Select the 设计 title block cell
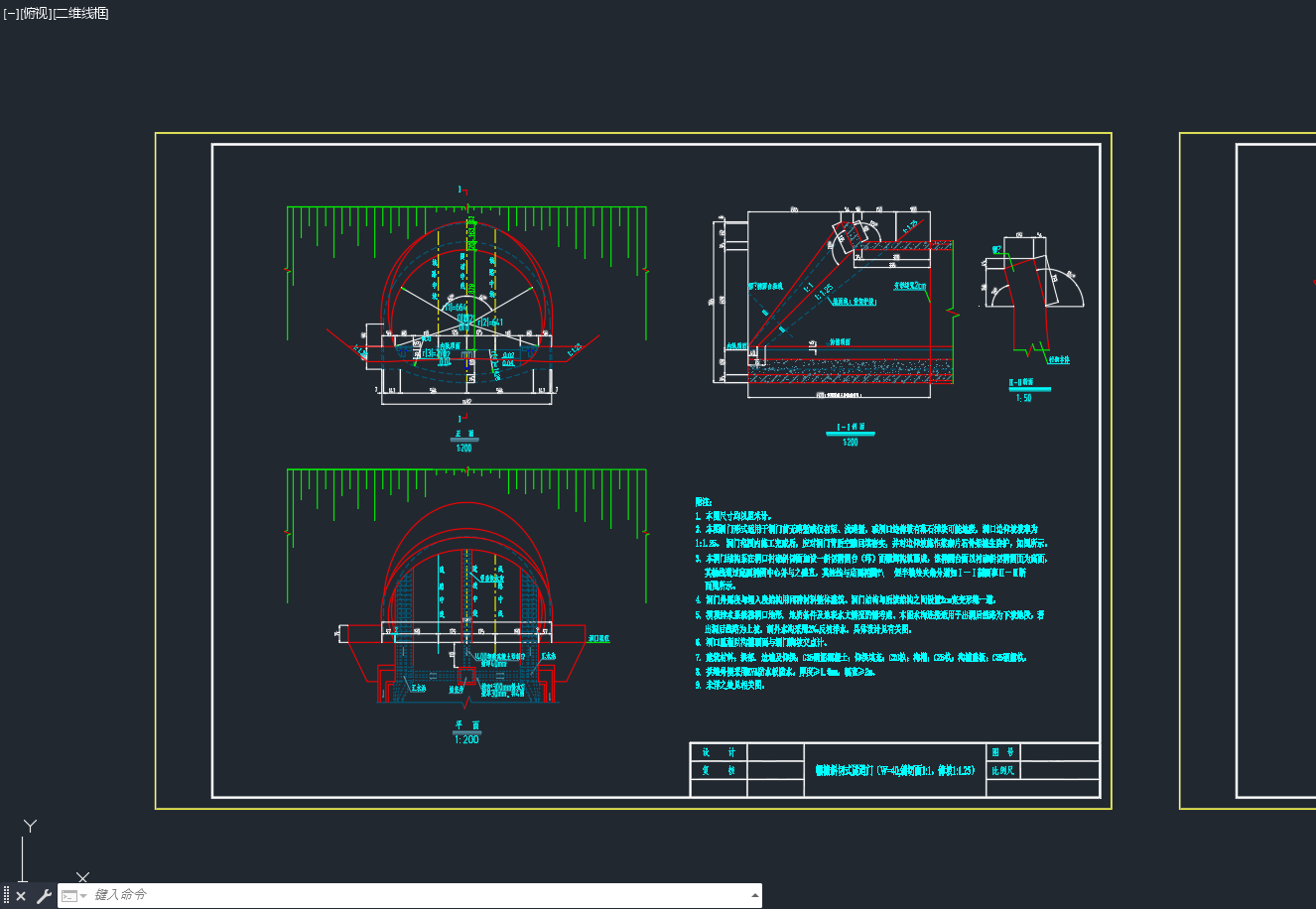This screenshot has width=1316, height=909. (719, 752)
